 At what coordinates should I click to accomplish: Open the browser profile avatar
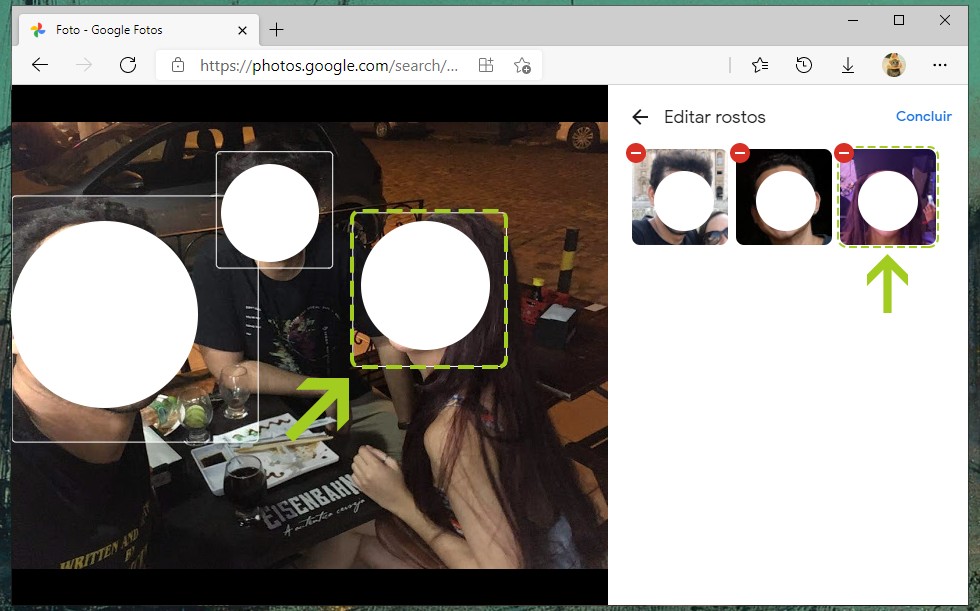coord(893,65)
